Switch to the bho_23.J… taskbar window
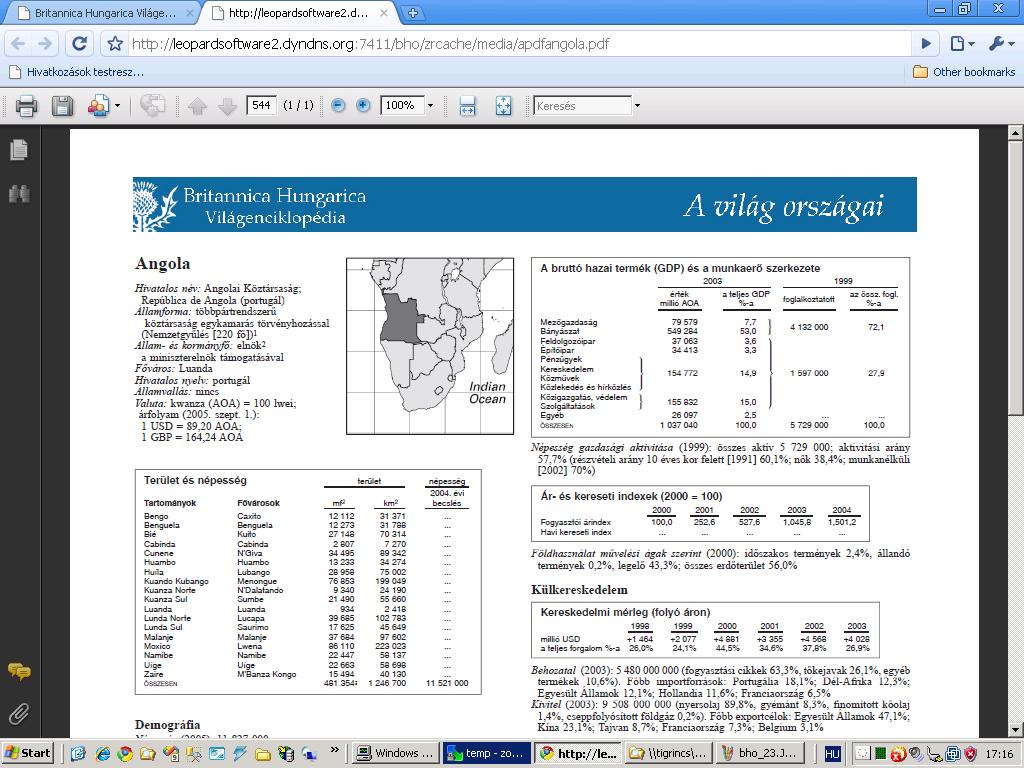1024x768 pixels. click(x=758, y=753)
